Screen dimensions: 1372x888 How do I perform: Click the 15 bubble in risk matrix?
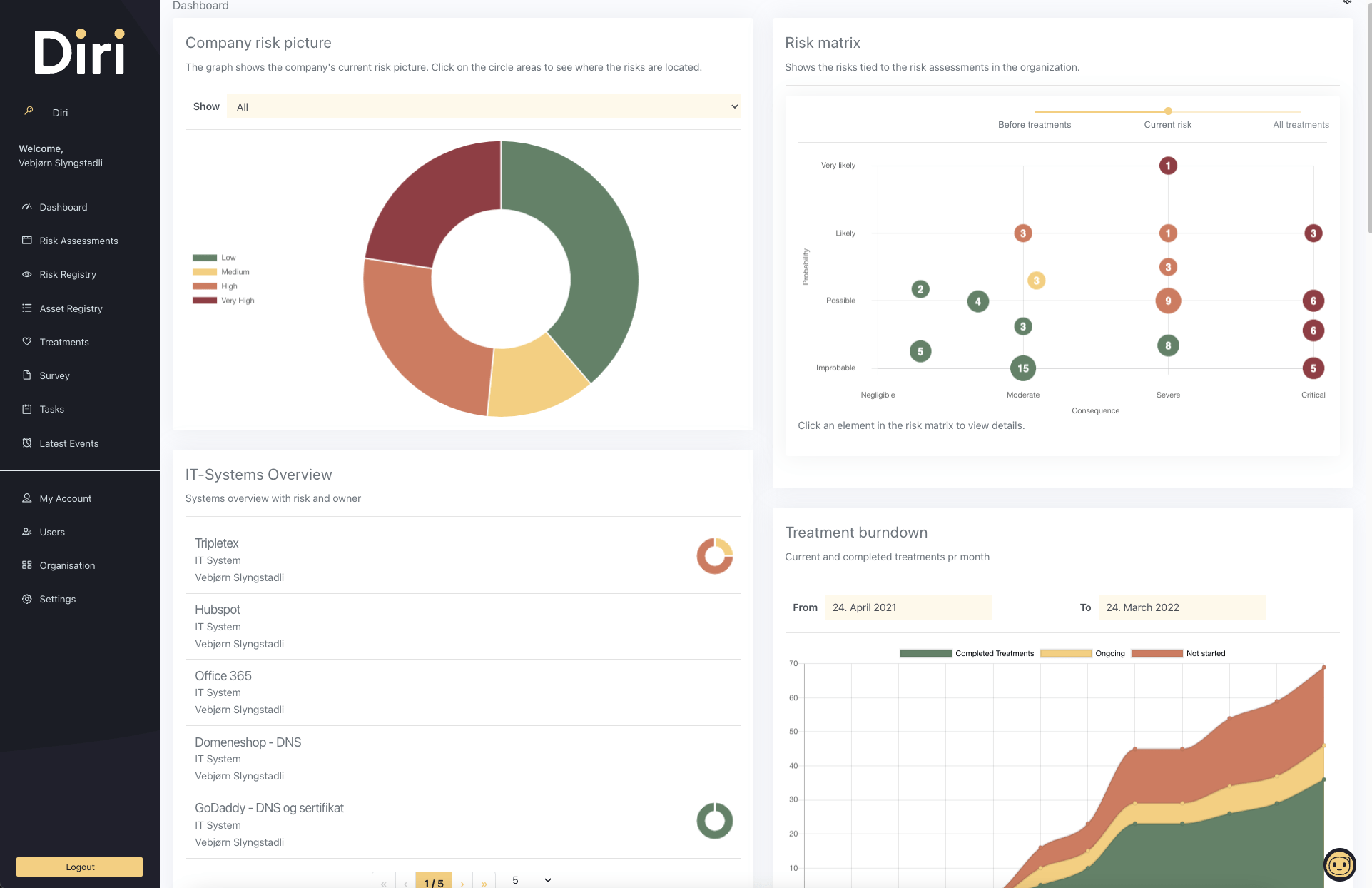click(x=1022, y=368)
